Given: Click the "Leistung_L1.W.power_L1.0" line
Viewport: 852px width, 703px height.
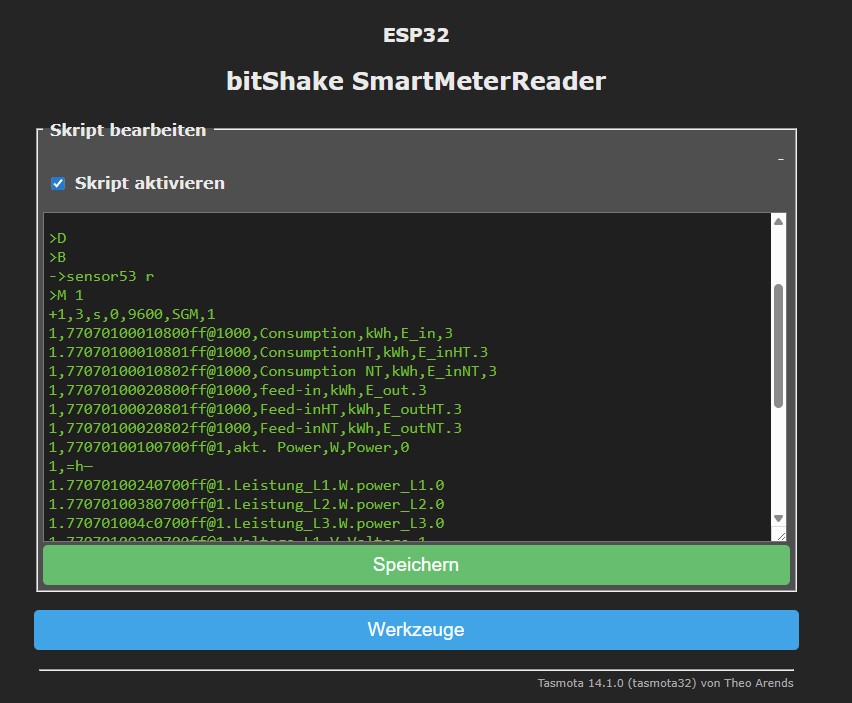Looking at the screenshot, I should (247, 486).
